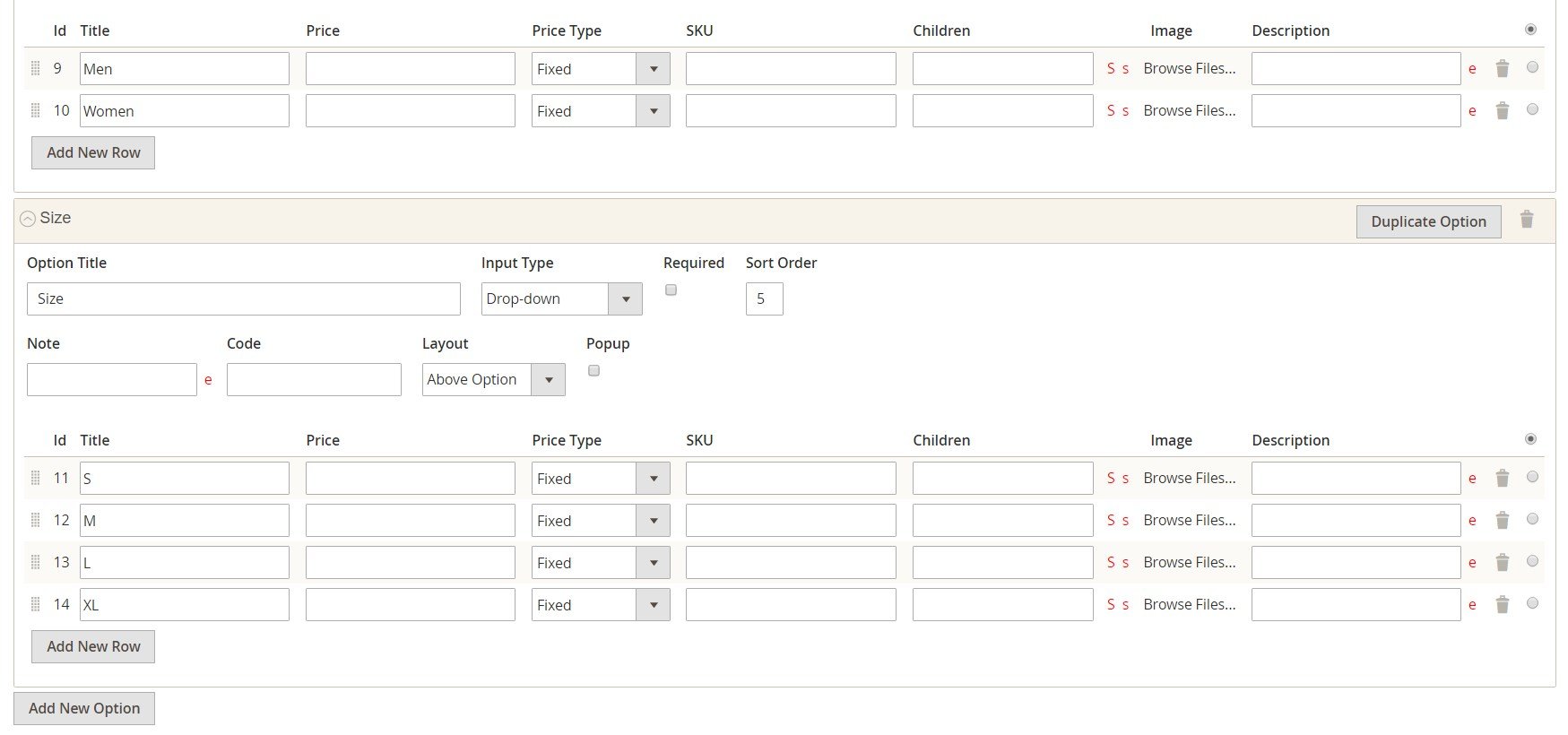Viewport: 1568px width, 735px height.
Task: Click the Option Title field containing Size
Action: pos(244,298)
